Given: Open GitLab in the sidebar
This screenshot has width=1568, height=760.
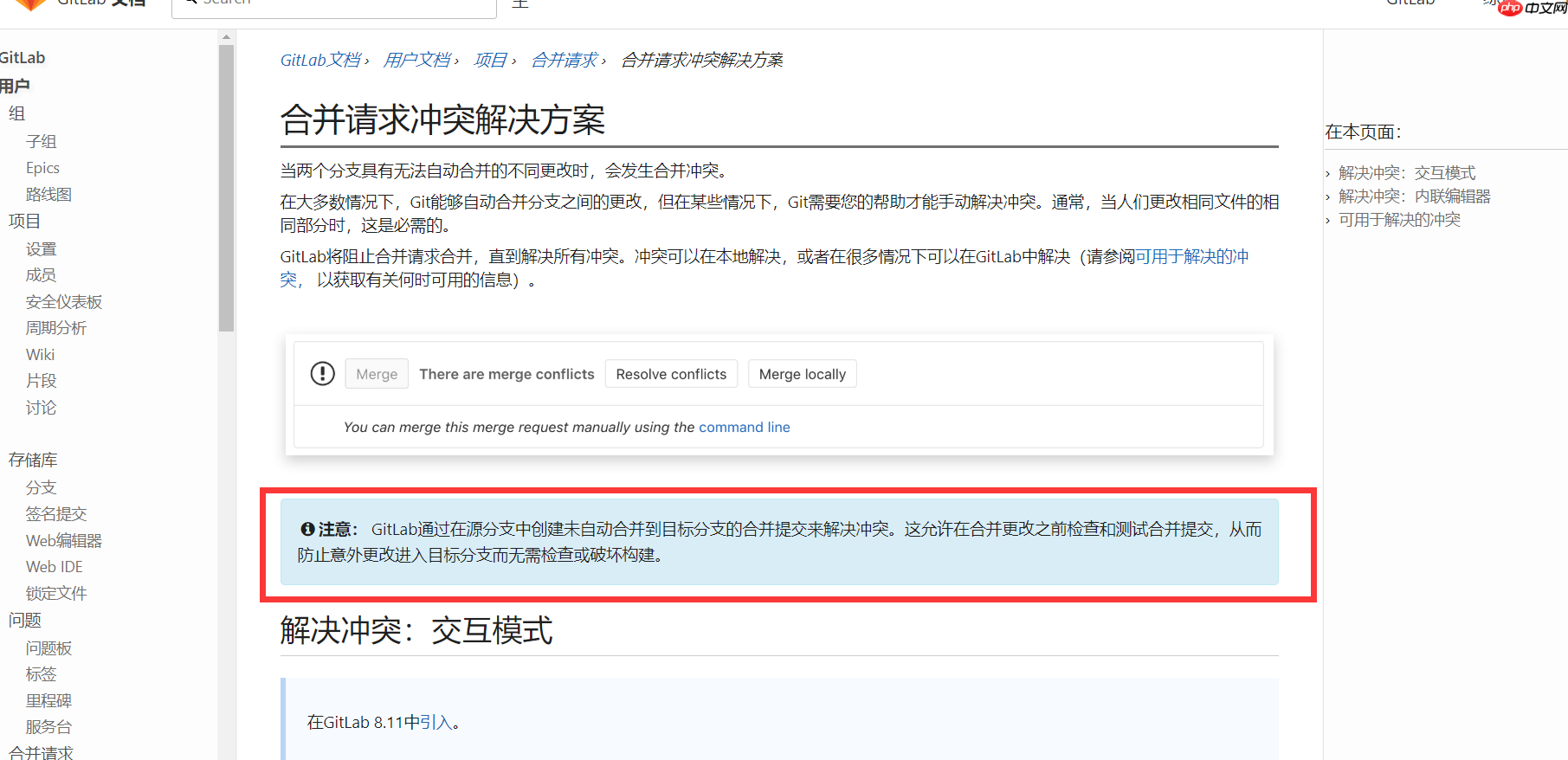Looking at the screenshot, I should pyautogui.click(x=23, y=58).
